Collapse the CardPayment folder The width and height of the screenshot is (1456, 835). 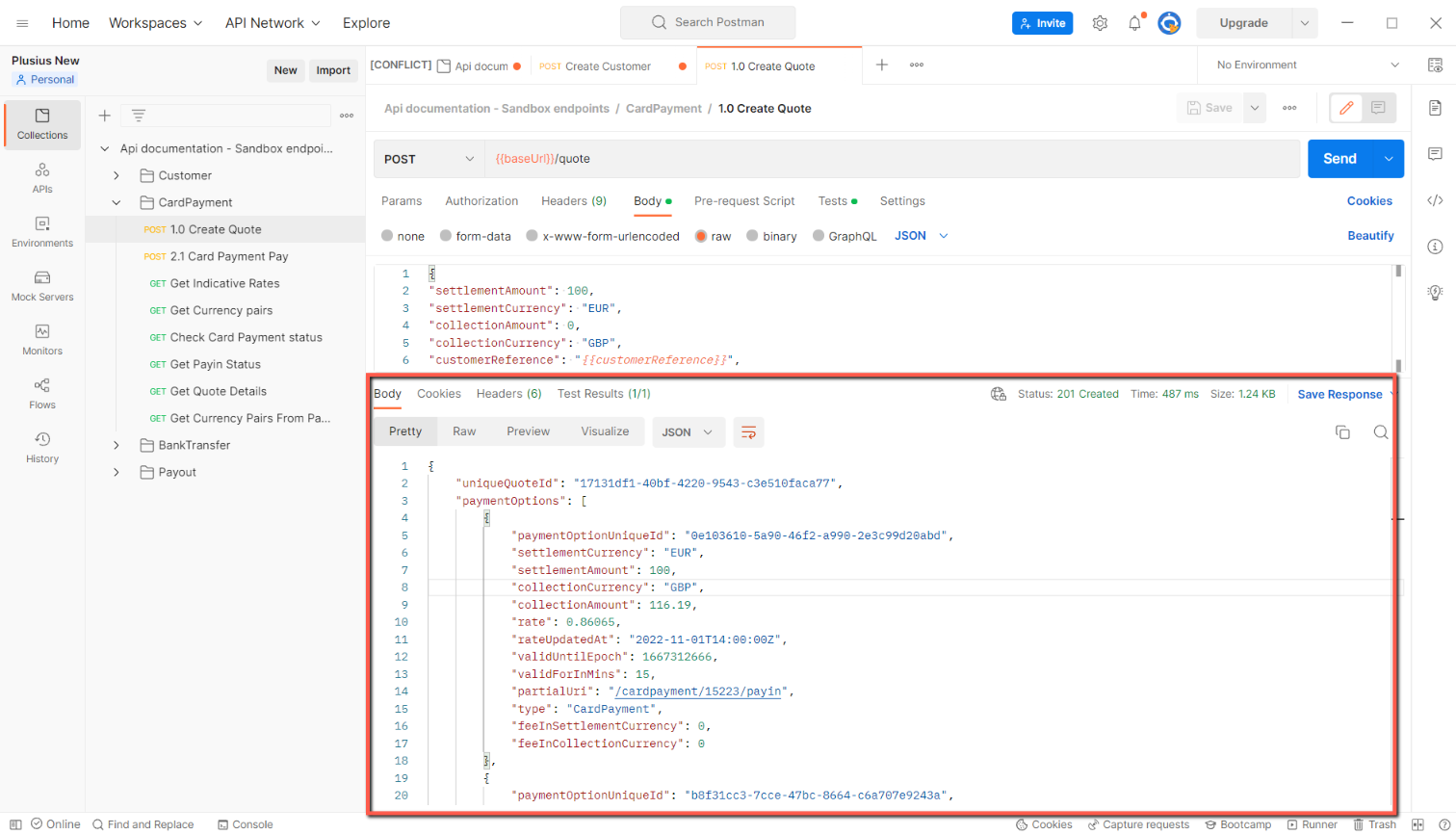click(117, 202)
